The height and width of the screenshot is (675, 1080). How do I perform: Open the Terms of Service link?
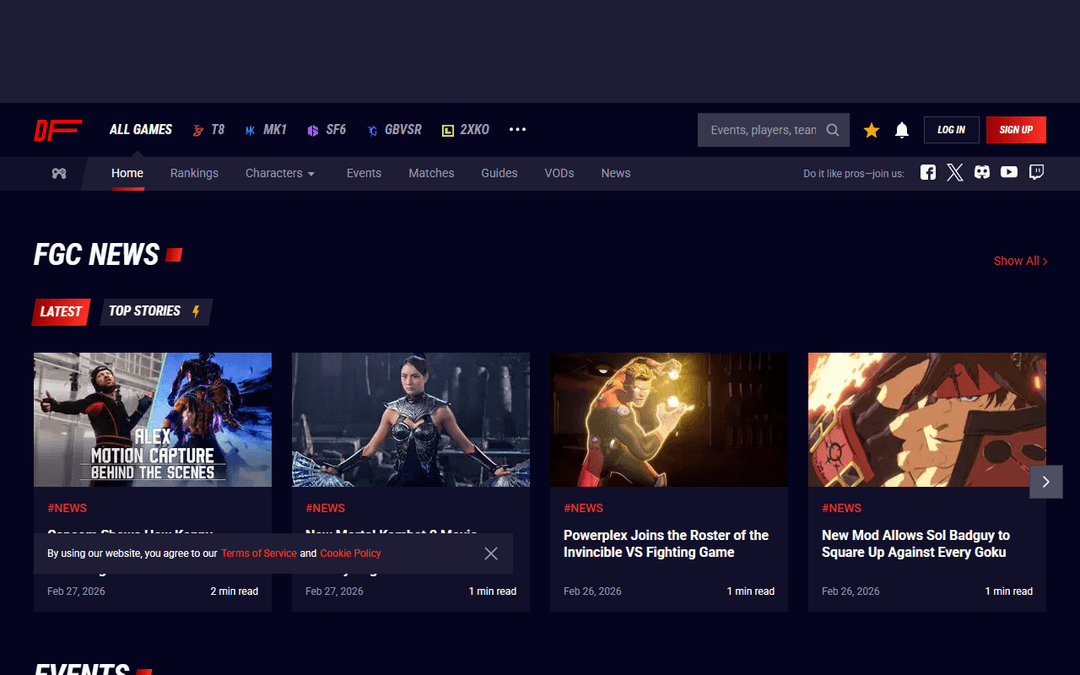259,553
